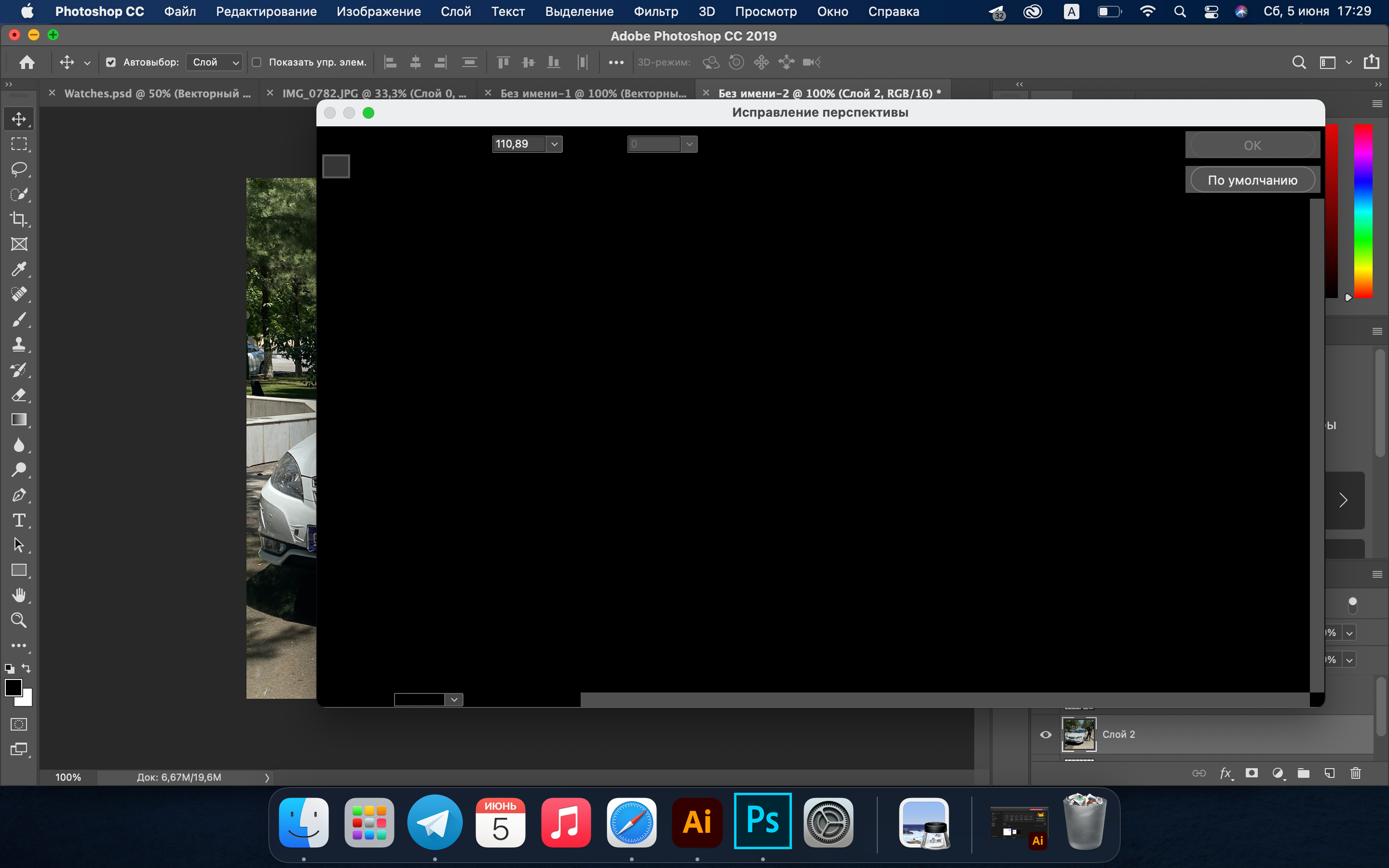This screenshot has width=1389, height=868.
Task: Click the По умолчанию button
Action: point(1253,180)
